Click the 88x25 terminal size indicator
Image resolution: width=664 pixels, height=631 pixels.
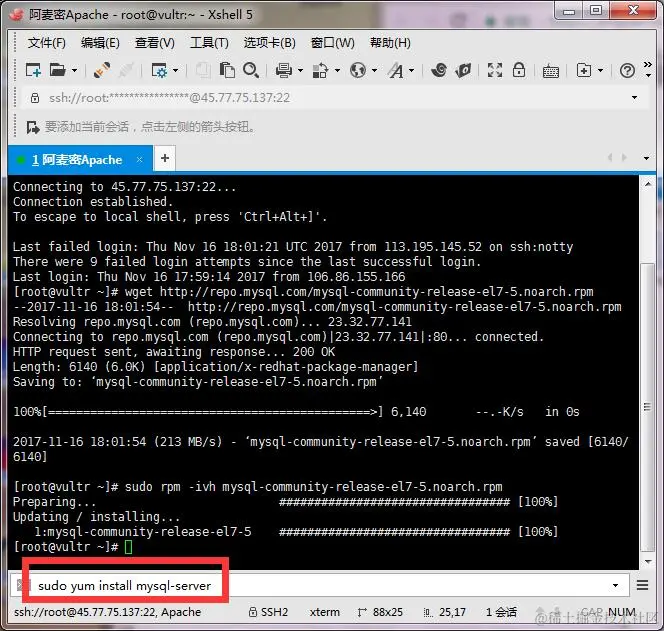(380, 612)
